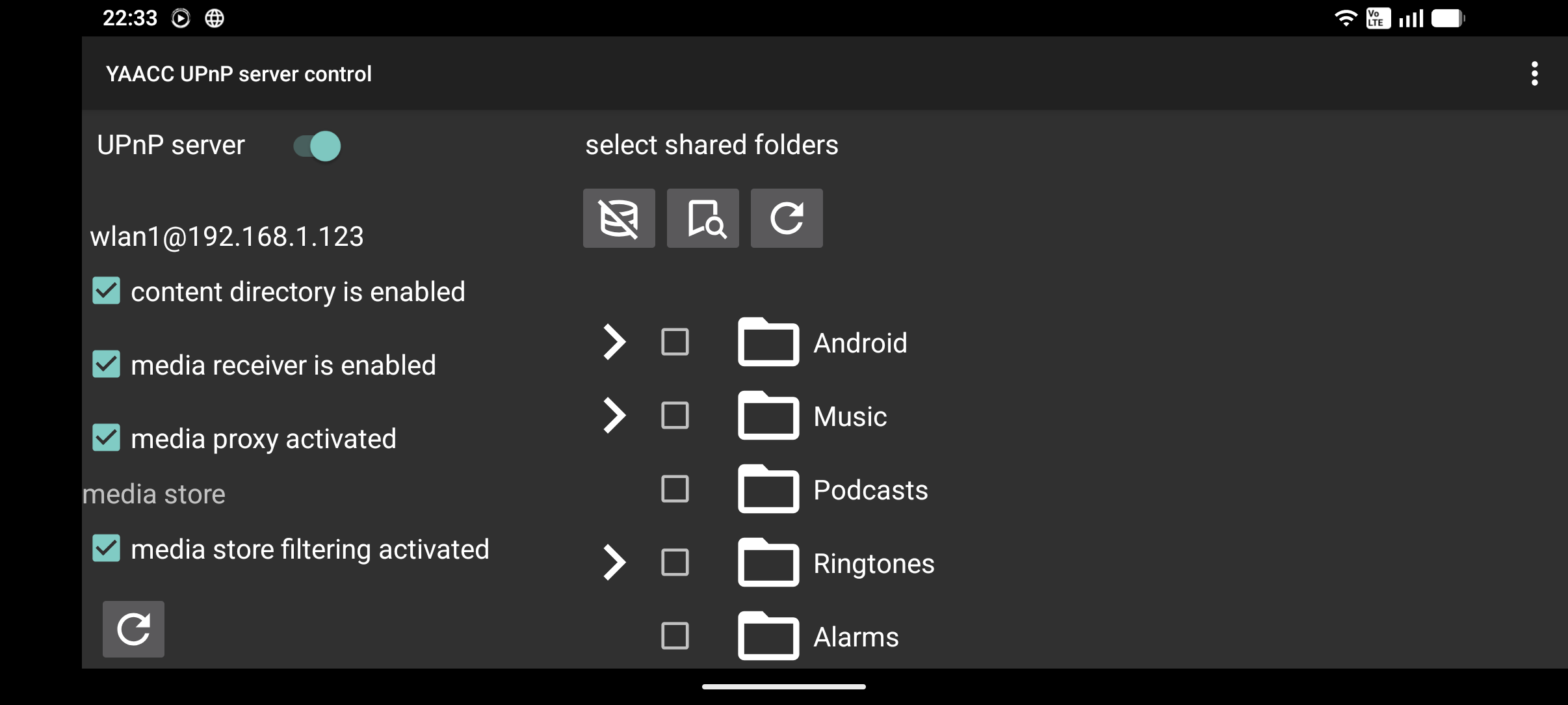Image resolution: width=1568 pixels, height=705 pixels.
Task: Click the refresh button under media store
Action: click(x=133, y=629)
